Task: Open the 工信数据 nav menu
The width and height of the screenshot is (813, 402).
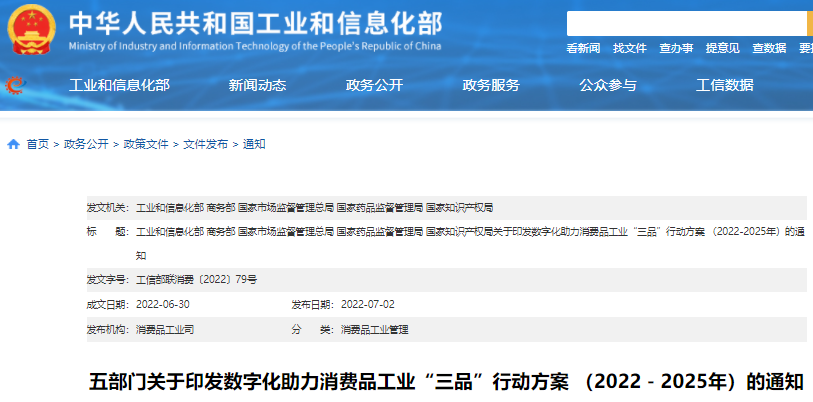Action: tap(725, 85)
